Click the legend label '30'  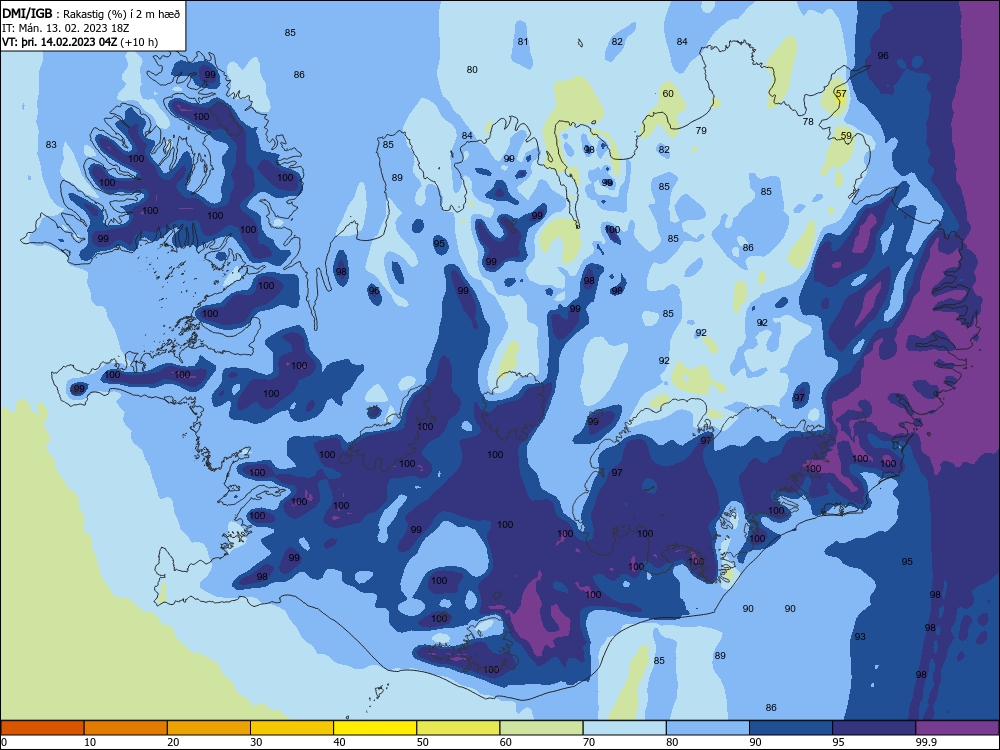click(256, 742)
